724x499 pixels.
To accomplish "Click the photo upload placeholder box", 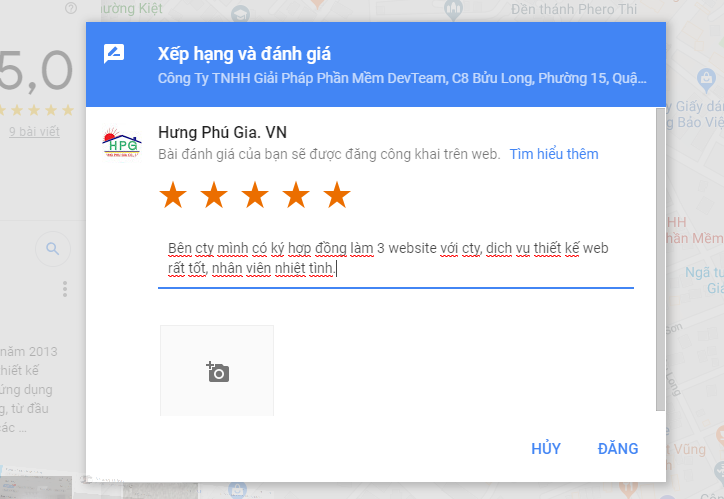I will pyautogui.click(x=217, y=371).
